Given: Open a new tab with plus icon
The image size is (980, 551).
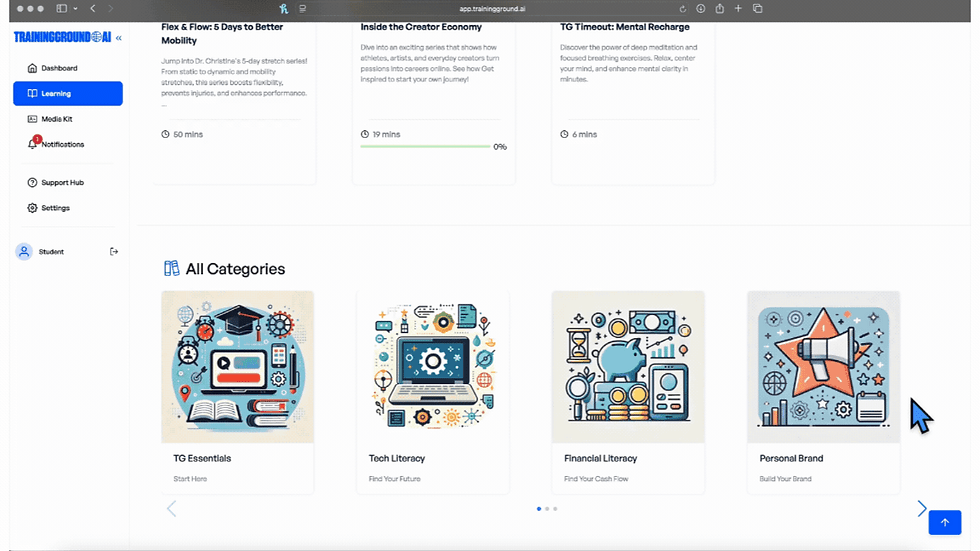Looking at the screenshot, I should click(x=738, y=9).
